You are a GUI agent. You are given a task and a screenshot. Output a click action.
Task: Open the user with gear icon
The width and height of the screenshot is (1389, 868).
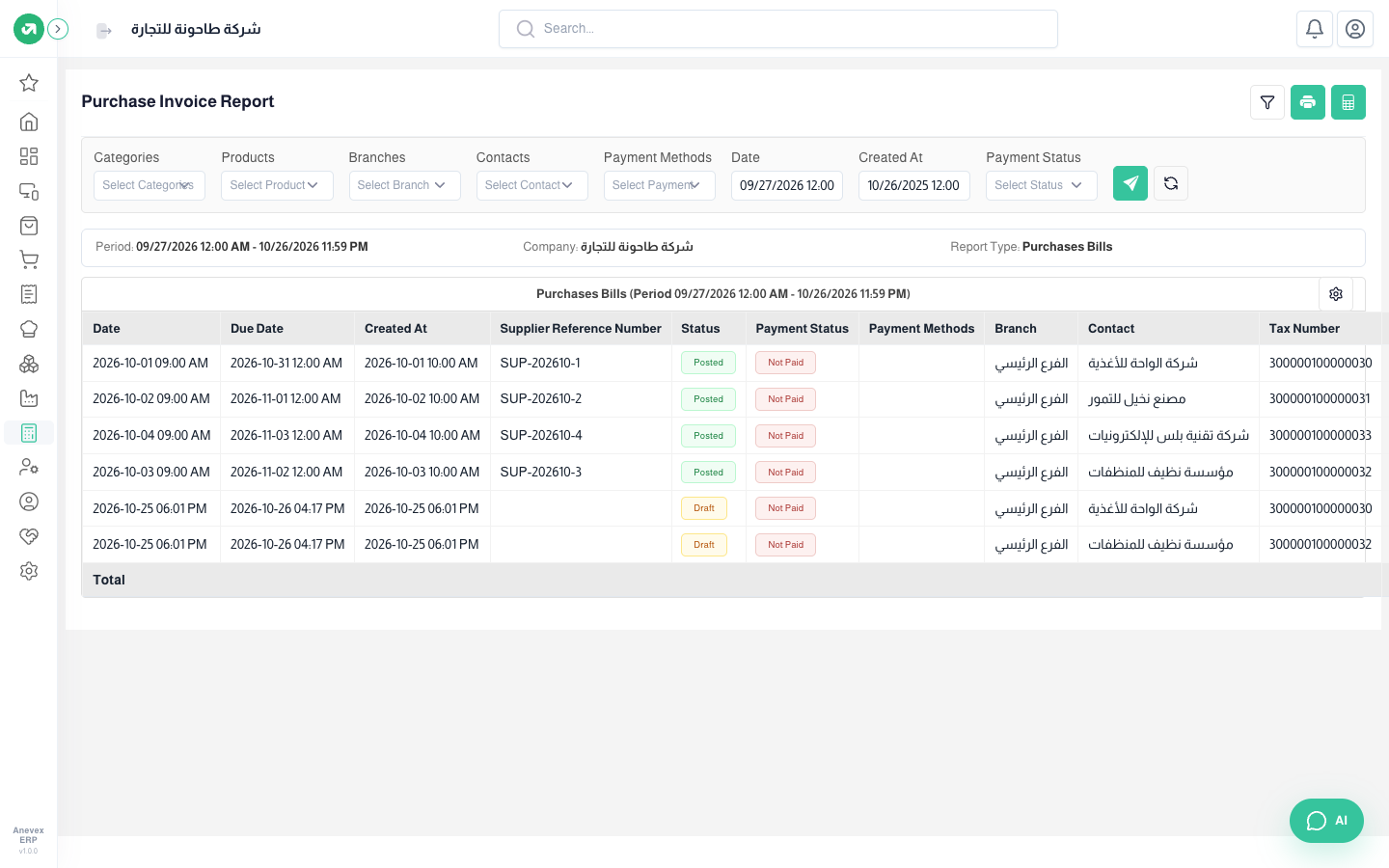click(29, 467)
